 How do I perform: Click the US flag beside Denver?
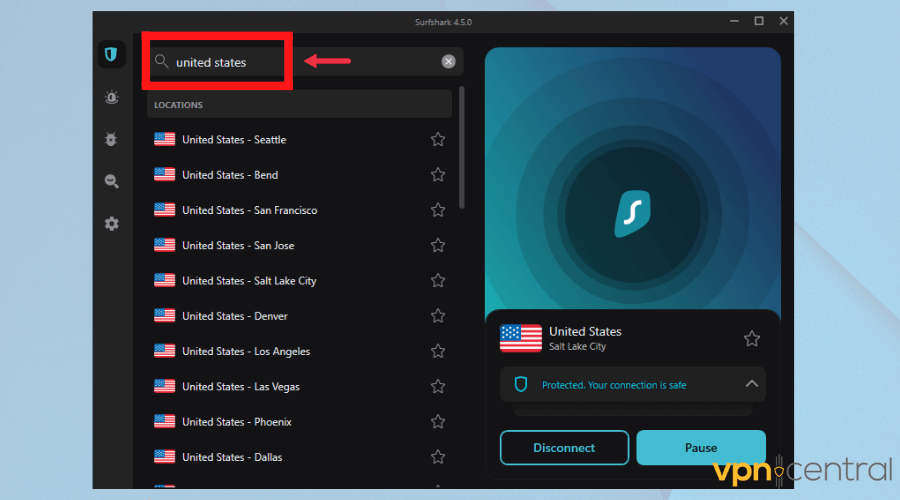coord(165,315)
